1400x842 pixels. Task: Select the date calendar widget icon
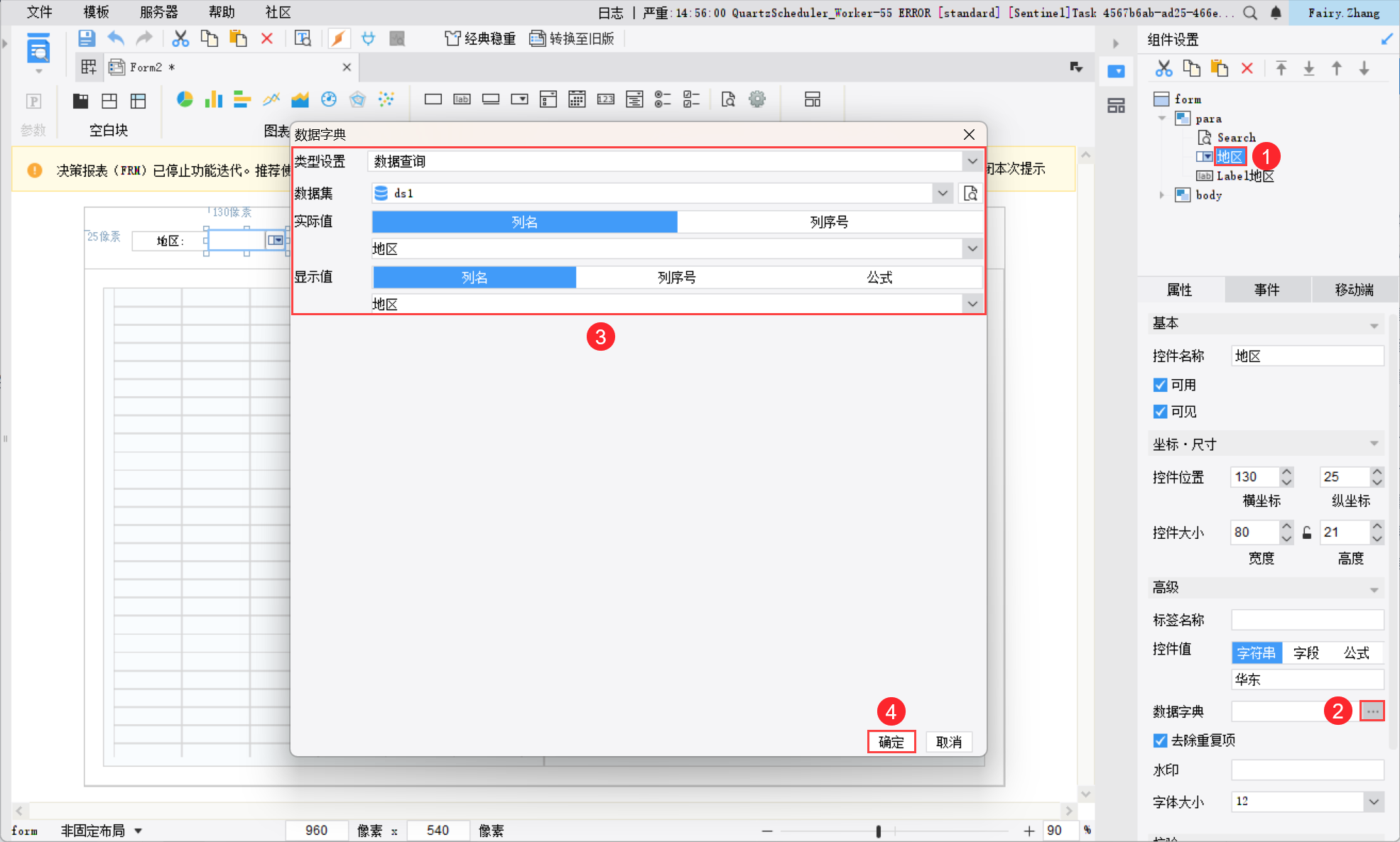pos(577,99)
